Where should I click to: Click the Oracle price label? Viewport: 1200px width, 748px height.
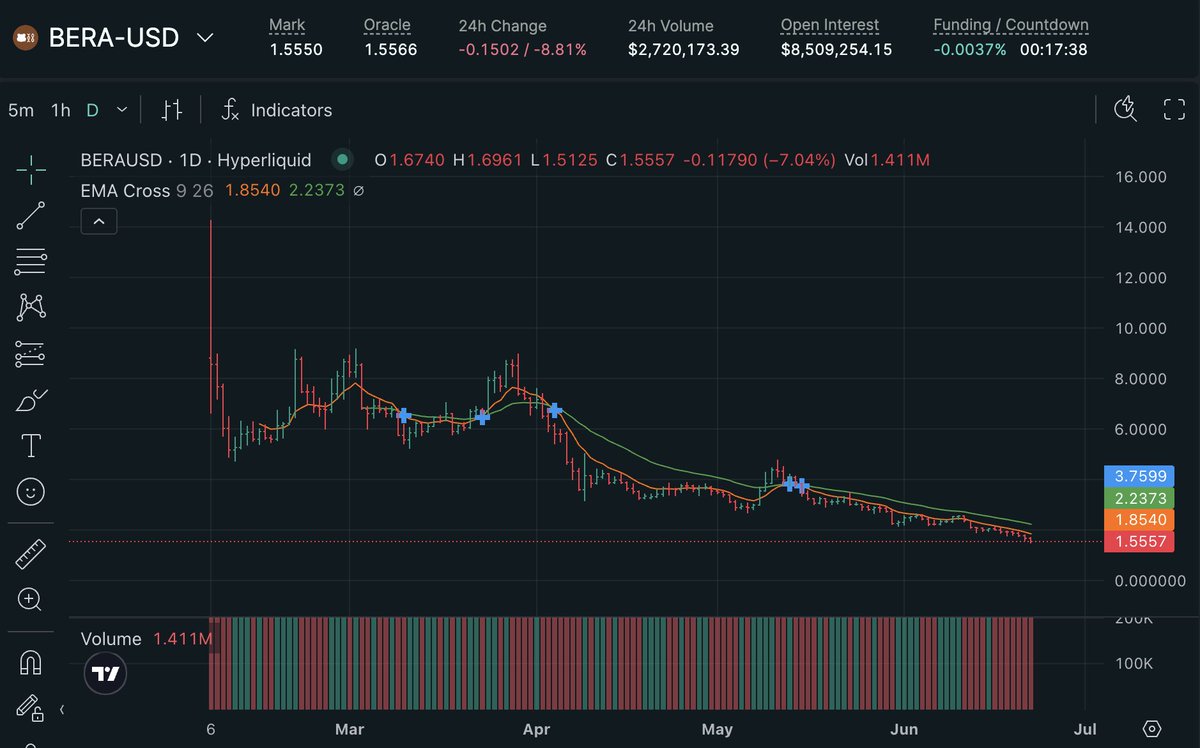pyautogui.click(x=387, y=25)
